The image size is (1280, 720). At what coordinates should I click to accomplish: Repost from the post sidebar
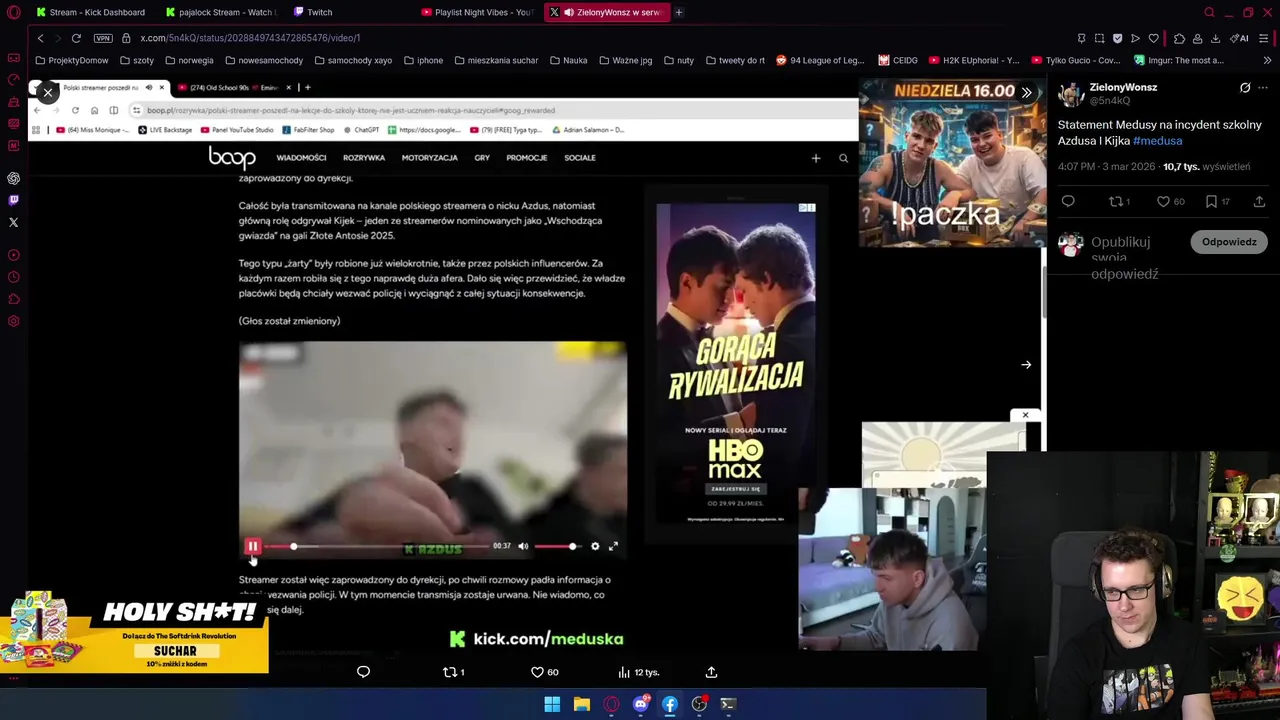(1116, 201)
